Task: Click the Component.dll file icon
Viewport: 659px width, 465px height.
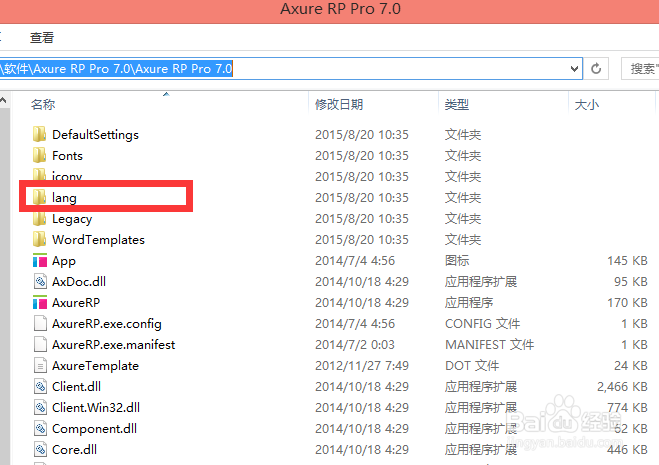Action: pyautogui.click(x=40, y=428)
